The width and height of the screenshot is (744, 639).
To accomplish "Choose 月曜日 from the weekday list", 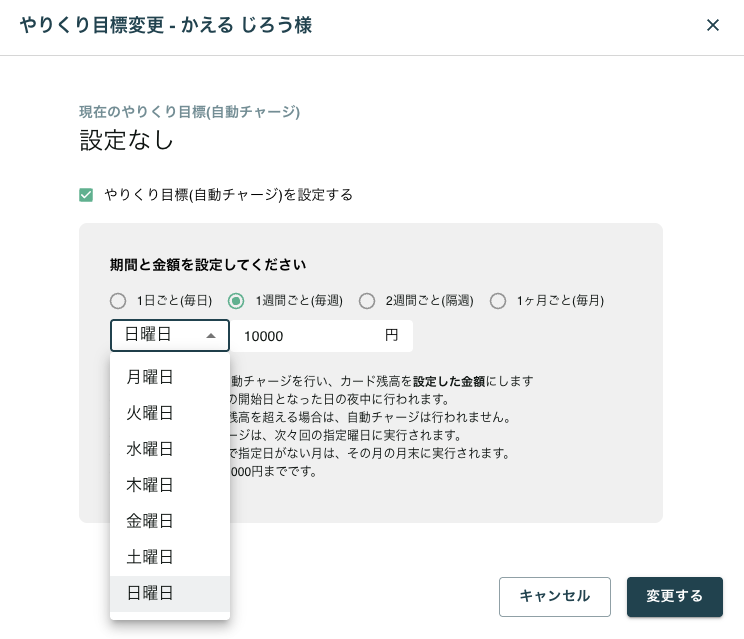I will pos(150,377).
